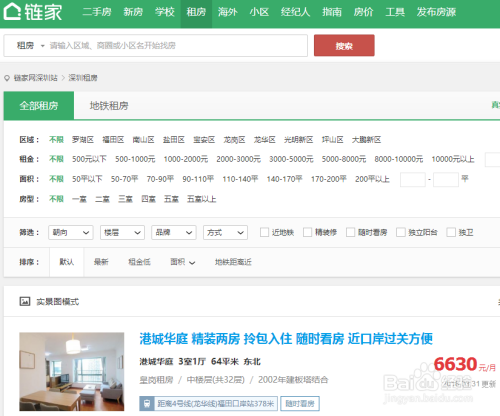This screenshot has height=416, width=500.
Task: Open 链家网深圳站 breadcrumb link
Action: (x=36, y=78)
